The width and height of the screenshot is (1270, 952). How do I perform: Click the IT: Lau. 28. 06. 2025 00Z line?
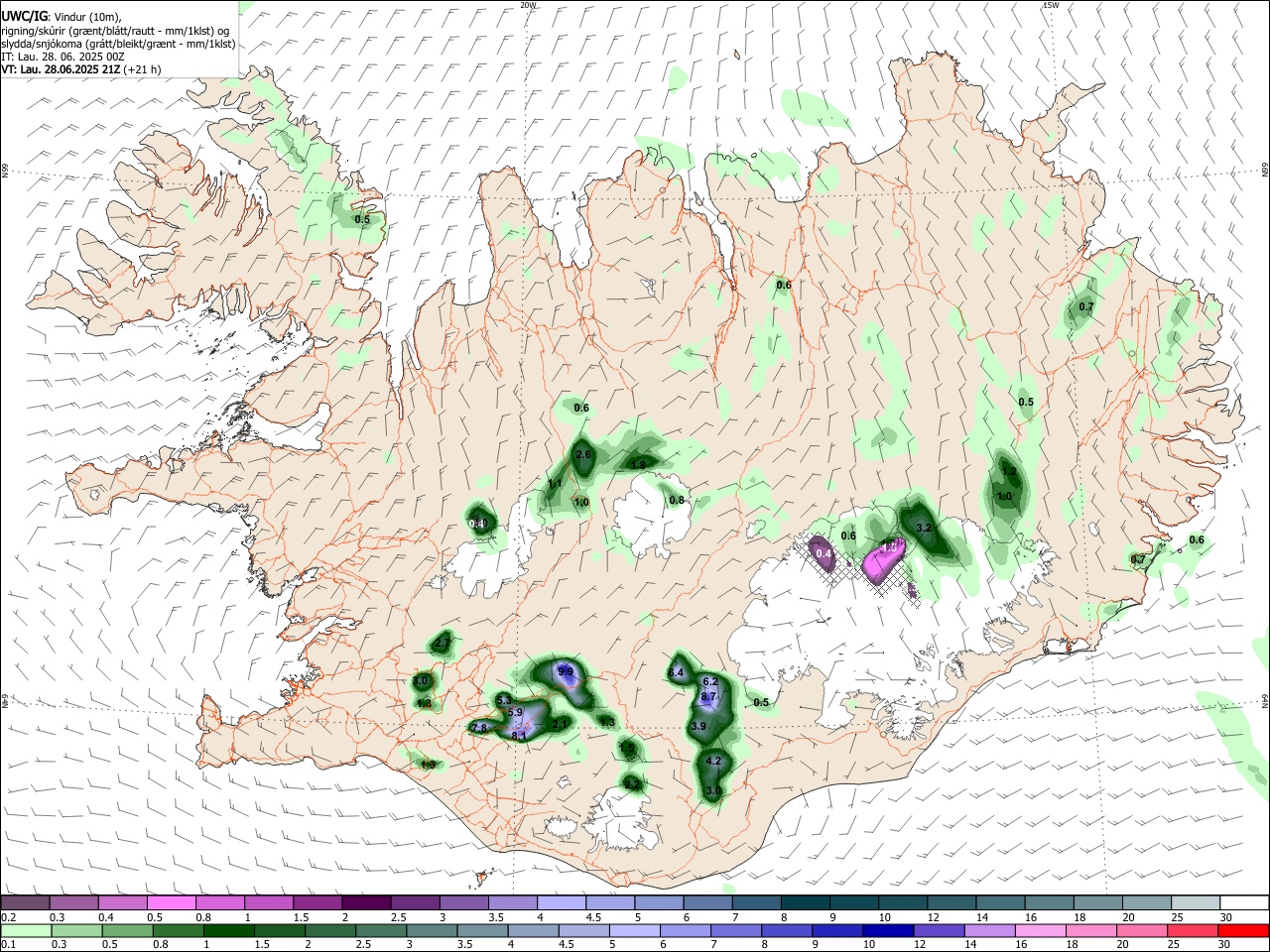pyautogui.click(x=63, y=57)
